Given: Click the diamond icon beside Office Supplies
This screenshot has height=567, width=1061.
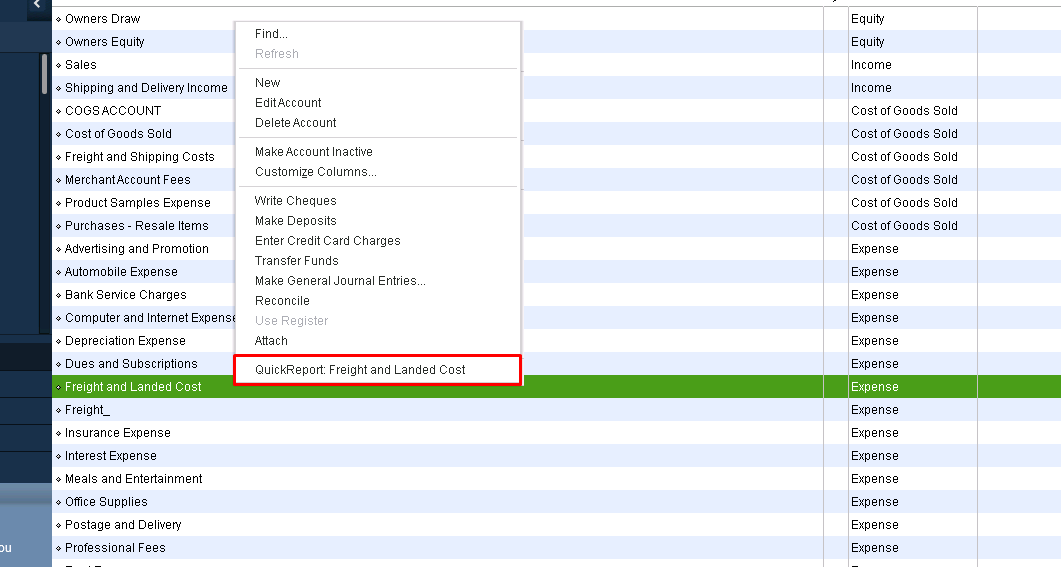Looking at the screenshot, I should point(59,502).
